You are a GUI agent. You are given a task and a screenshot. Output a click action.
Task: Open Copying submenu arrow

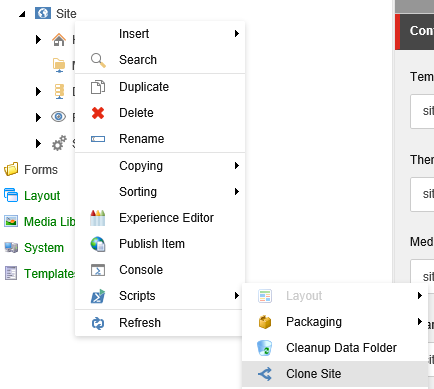coord(237,165)
